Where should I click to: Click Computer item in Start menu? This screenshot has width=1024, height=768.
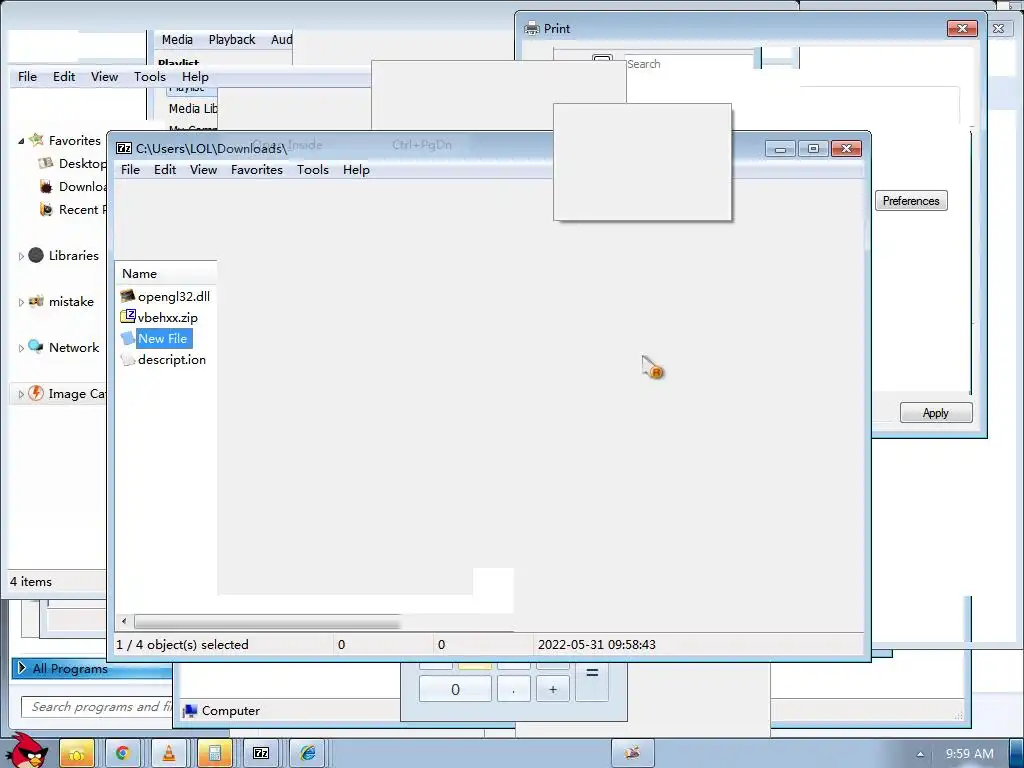click(x=222, y=711)
